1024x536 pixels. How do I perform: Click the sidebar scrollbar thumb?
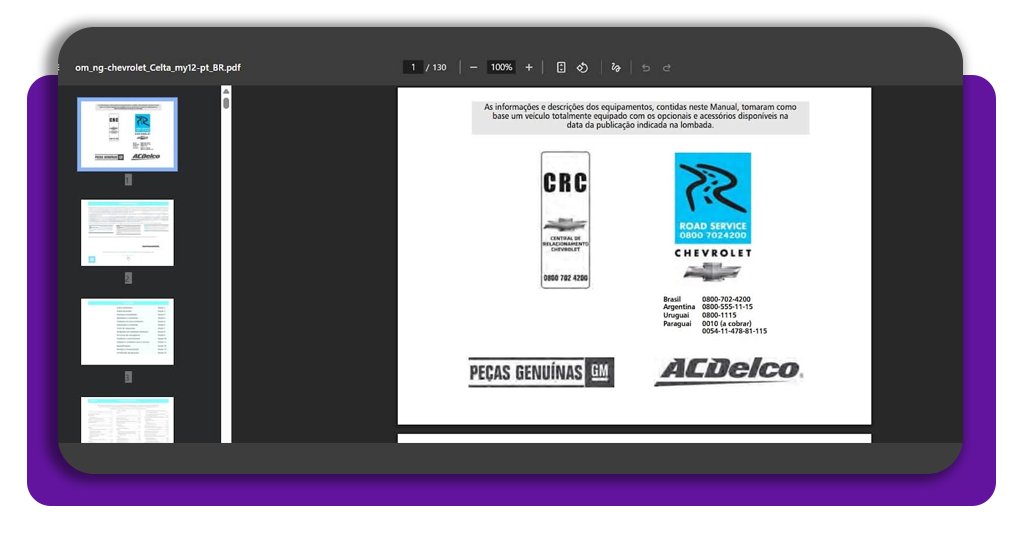(226, 102)
